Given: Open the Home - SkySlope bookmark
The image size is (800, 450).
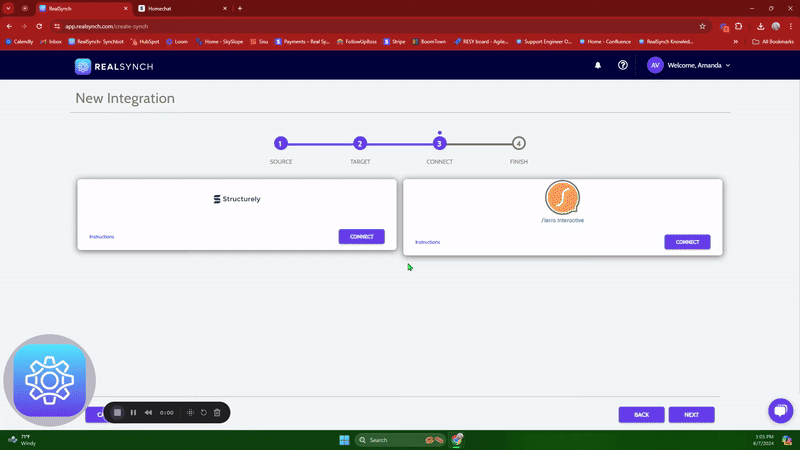Looking at the screenshot, I should (x=219, y=42).
